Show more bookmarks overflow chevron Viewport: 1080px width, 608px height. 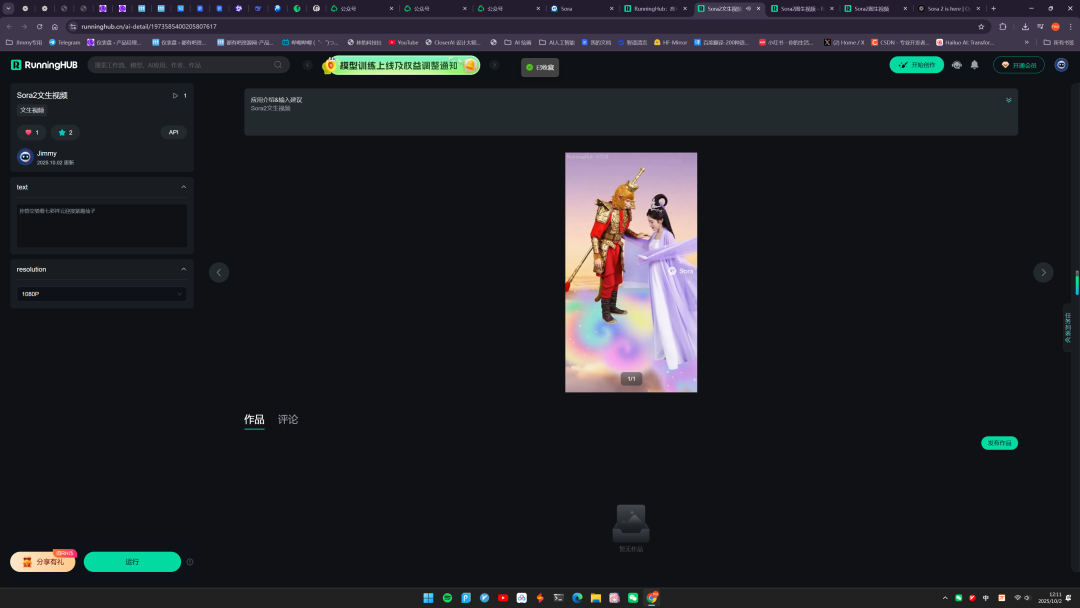[1027, 42]
